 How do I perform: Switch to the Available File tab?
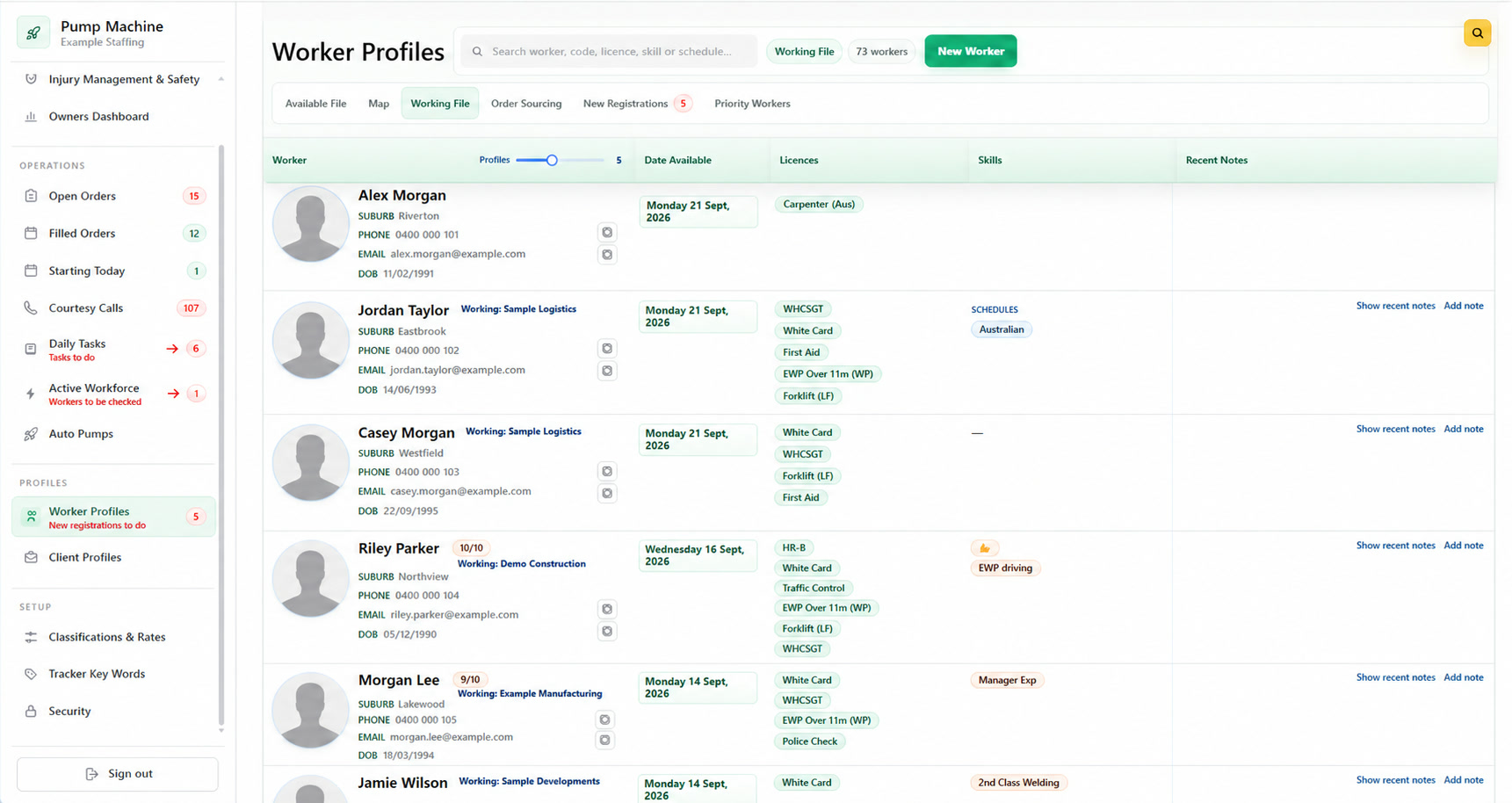315,104
